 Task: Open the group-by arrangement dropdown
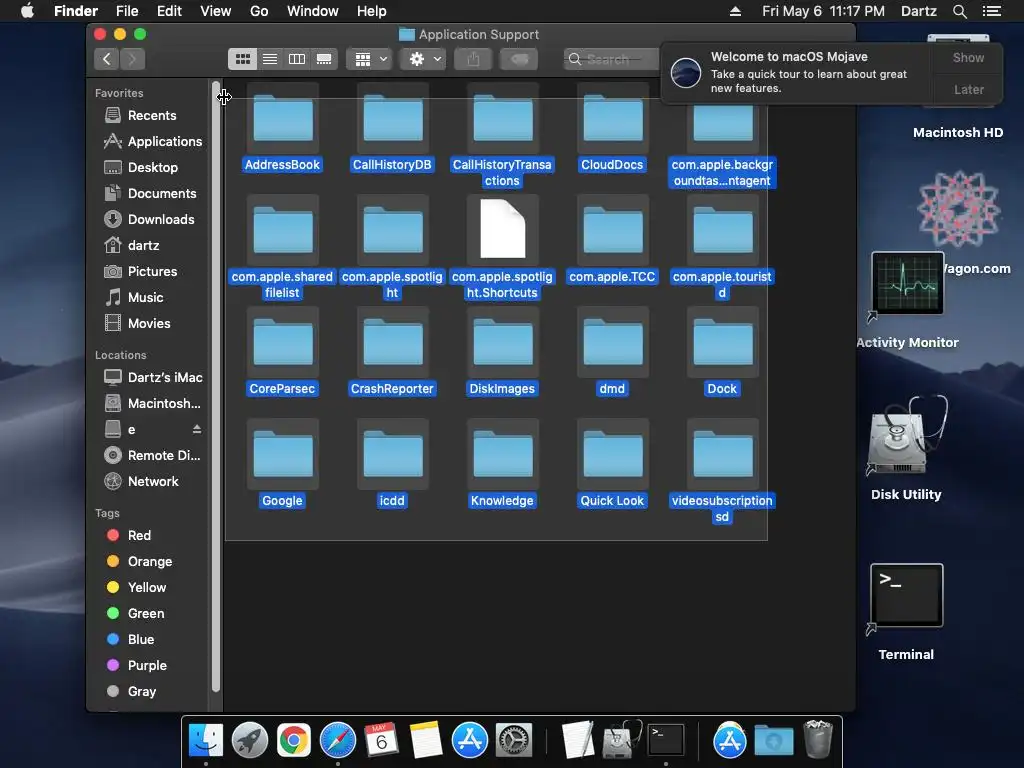(x=370, y=59)
